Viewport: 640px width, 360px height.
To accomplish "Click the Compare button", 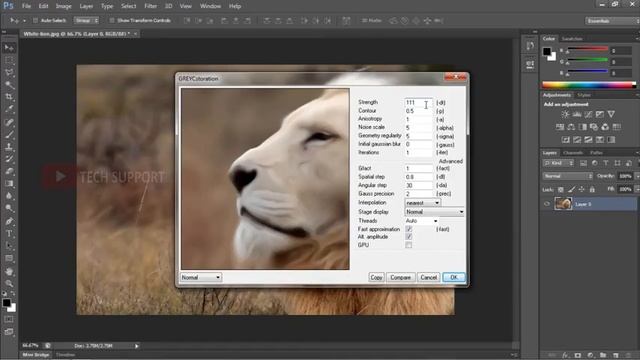I will (x=400, y=278).
